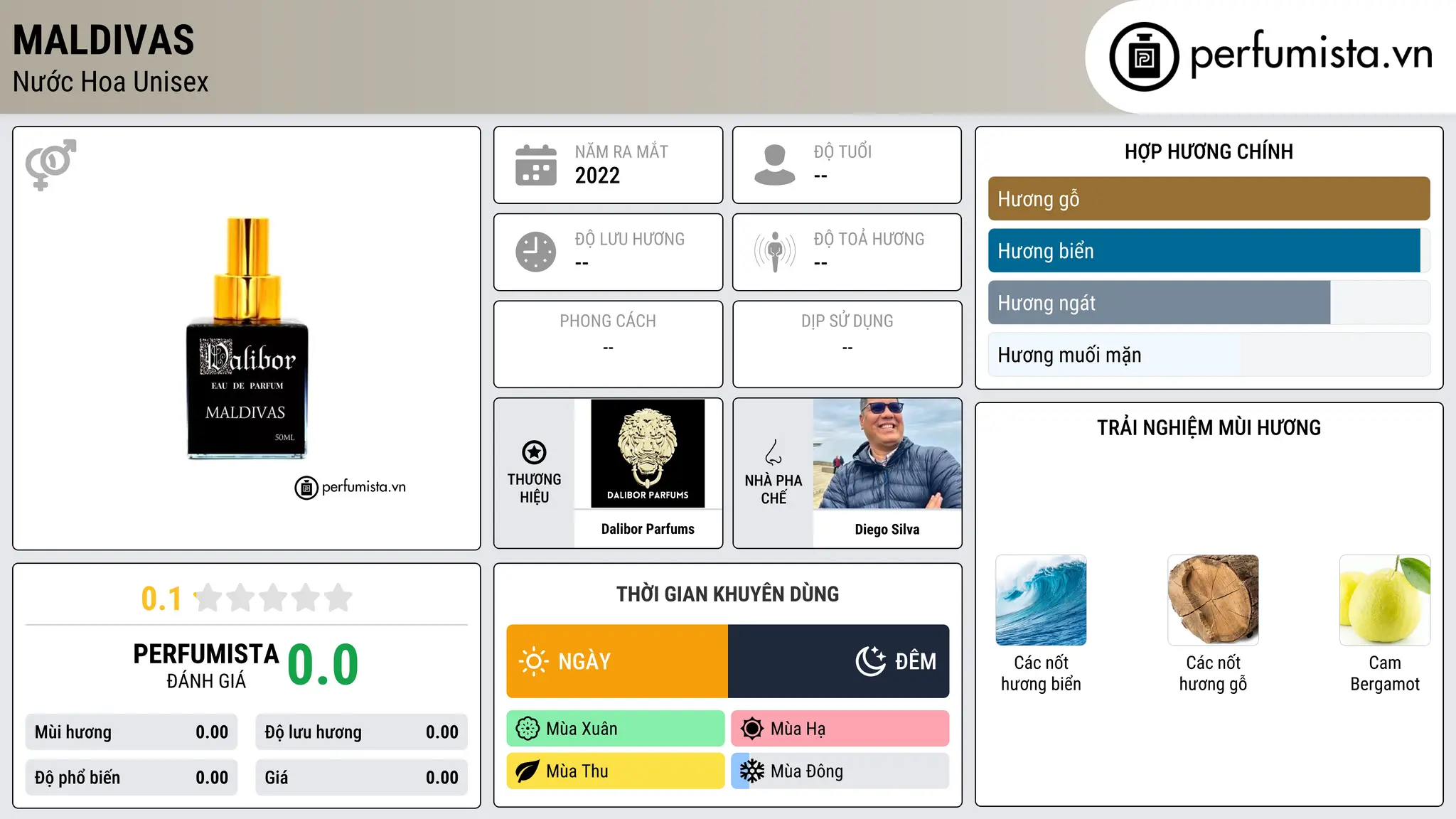Open the wood log note image
Image resolution: width=1456 pixels, height=819 pixels.
(1214, 600)
